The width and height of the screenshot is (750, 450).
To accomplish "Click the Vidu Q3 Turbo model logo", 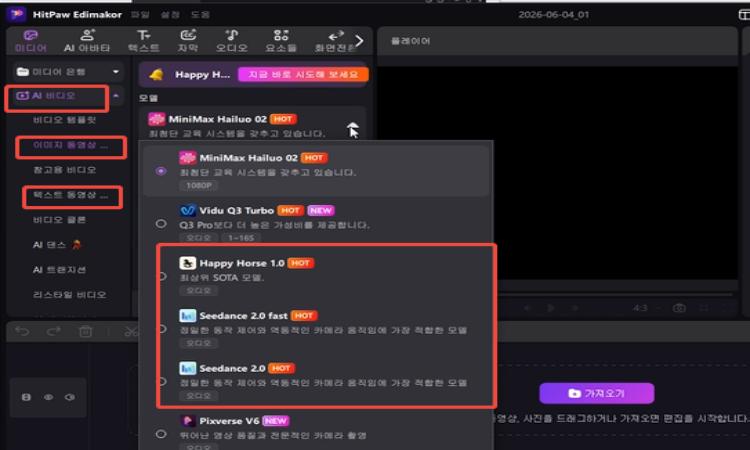I will pyautogui.click(x=188, y=210).
